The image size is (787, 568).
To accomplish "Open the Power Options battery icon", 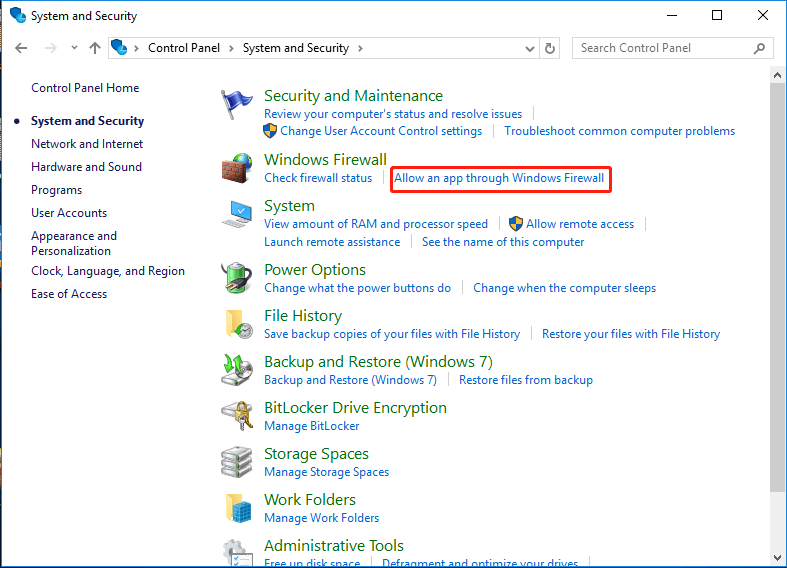I will (237, 278).
